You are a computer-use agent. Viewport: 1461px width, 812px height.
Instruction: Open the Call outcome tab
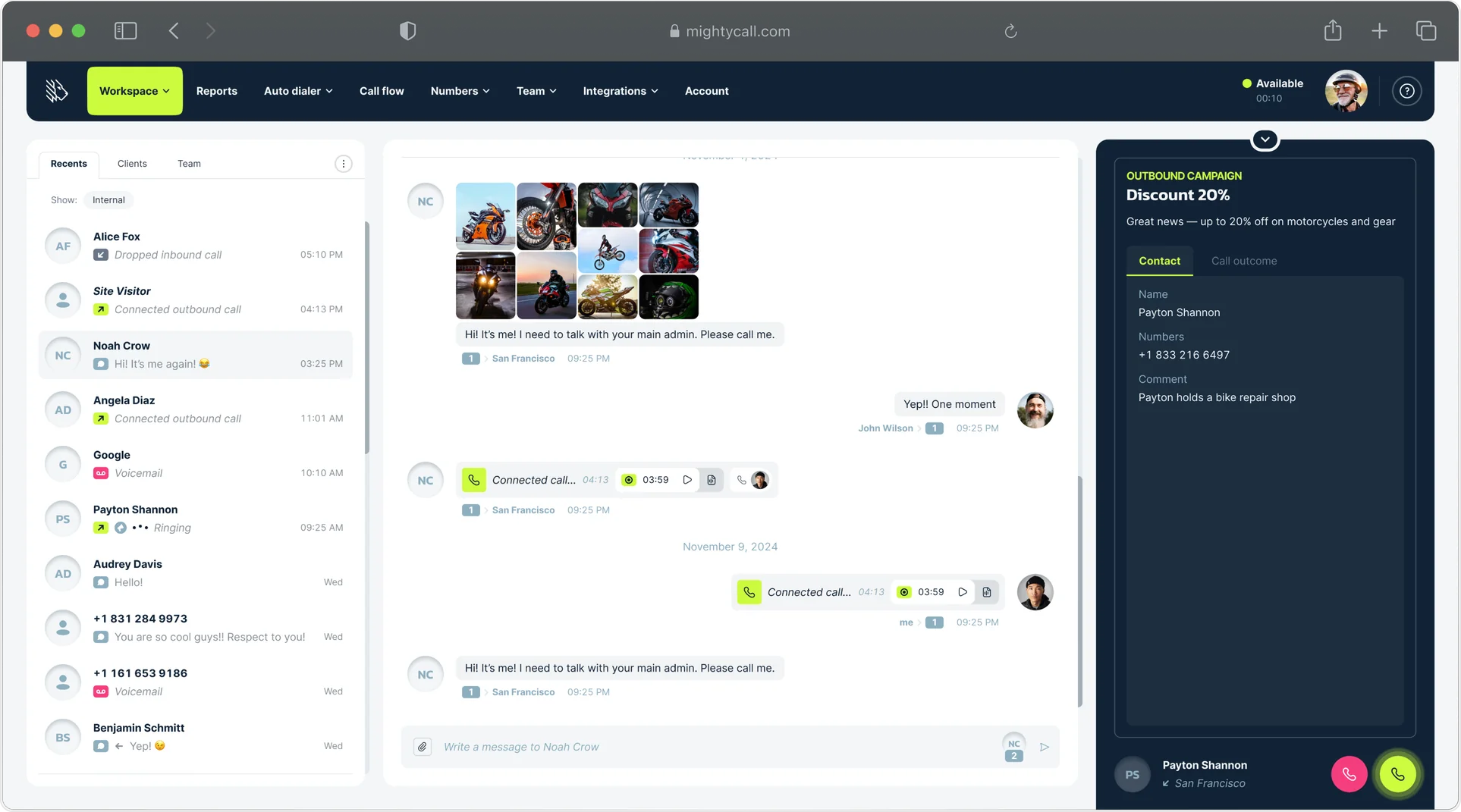click(1243, 261)
